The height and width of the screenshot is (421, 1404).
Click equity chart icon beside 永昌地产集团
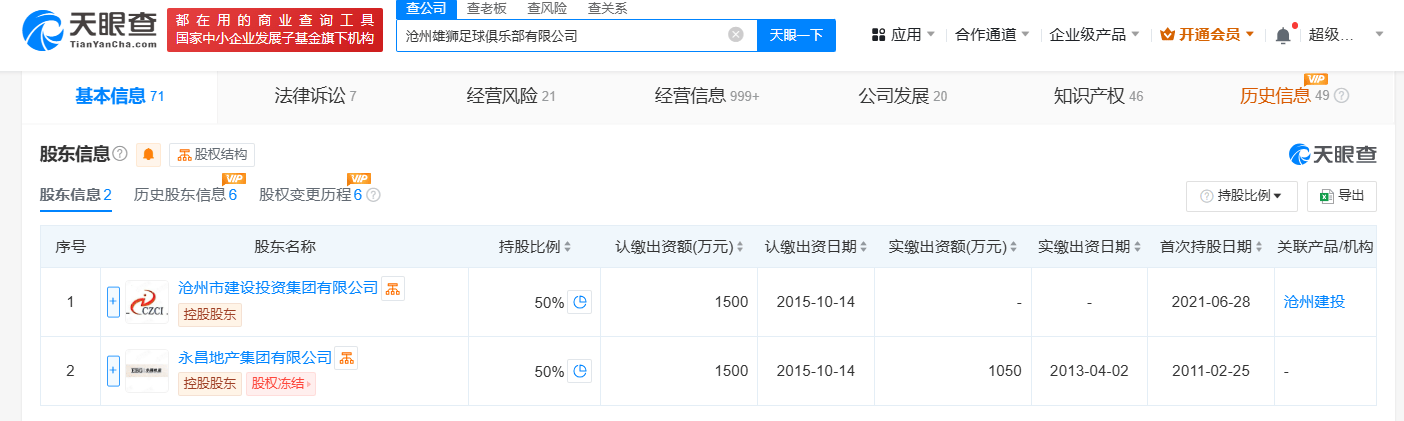click(346, 357)
